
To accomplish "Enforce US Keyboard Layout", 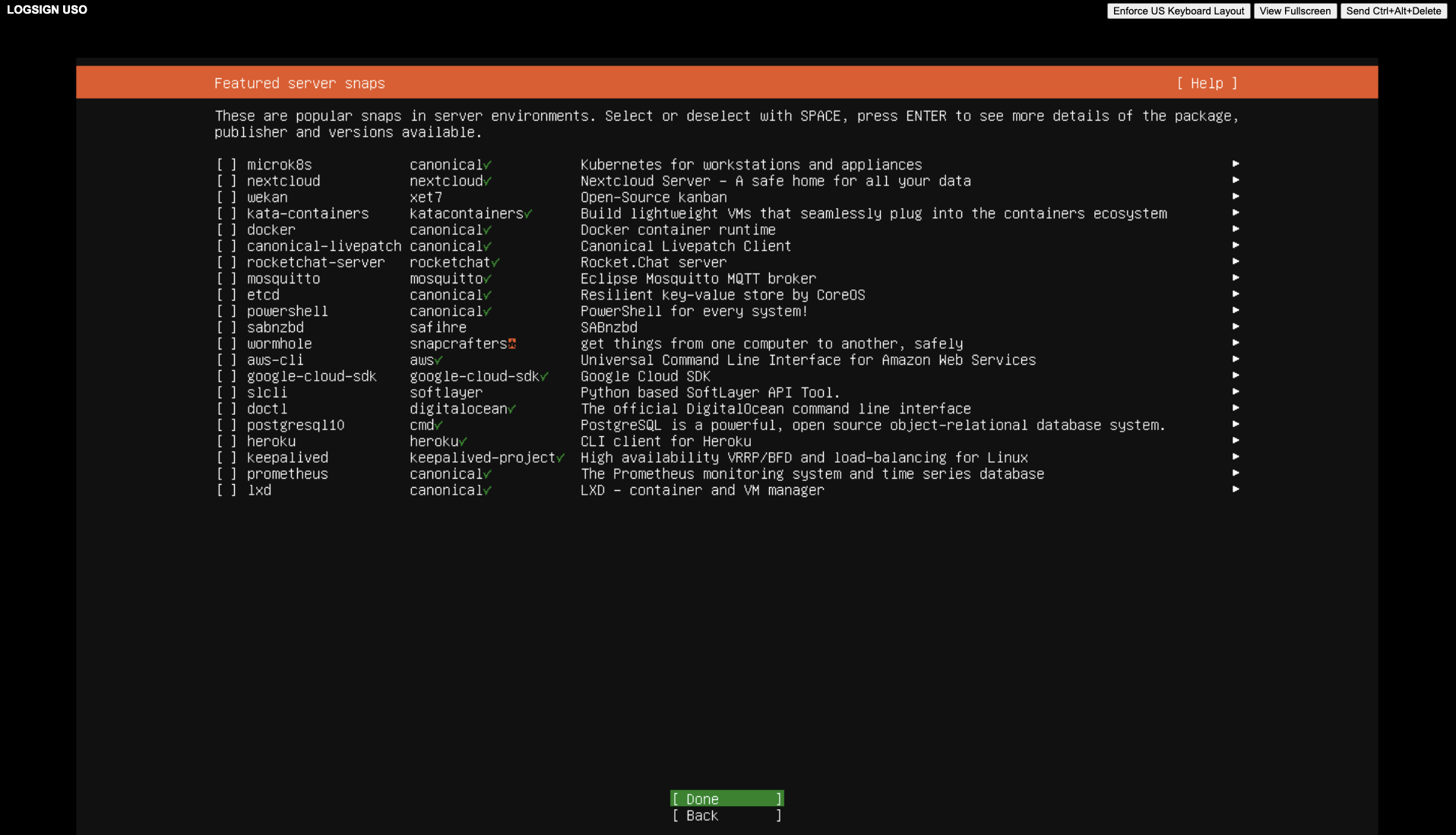I will click(x=1179, y=11).
